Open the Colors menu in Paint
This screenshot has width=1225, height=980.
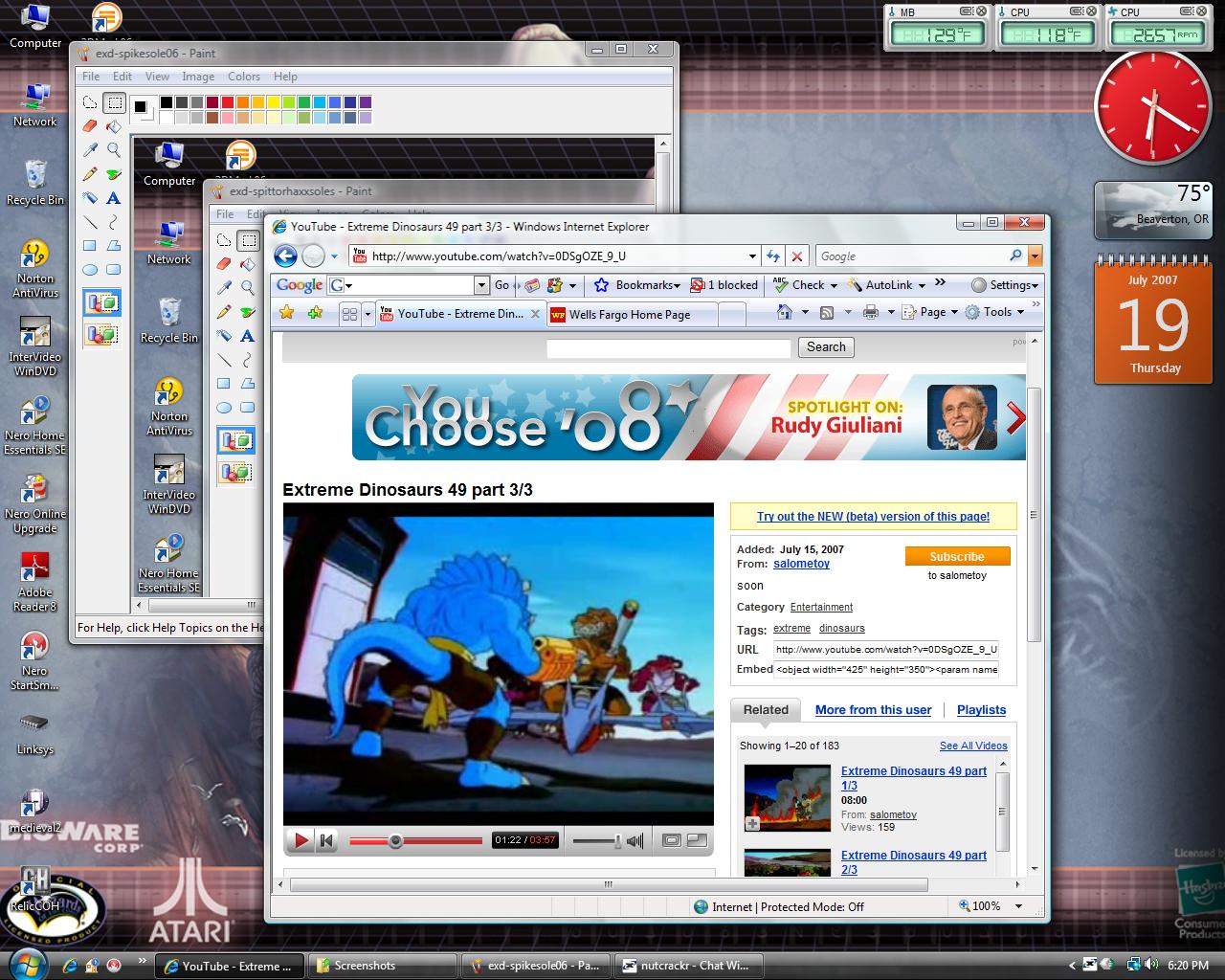[x=244, y=77]
